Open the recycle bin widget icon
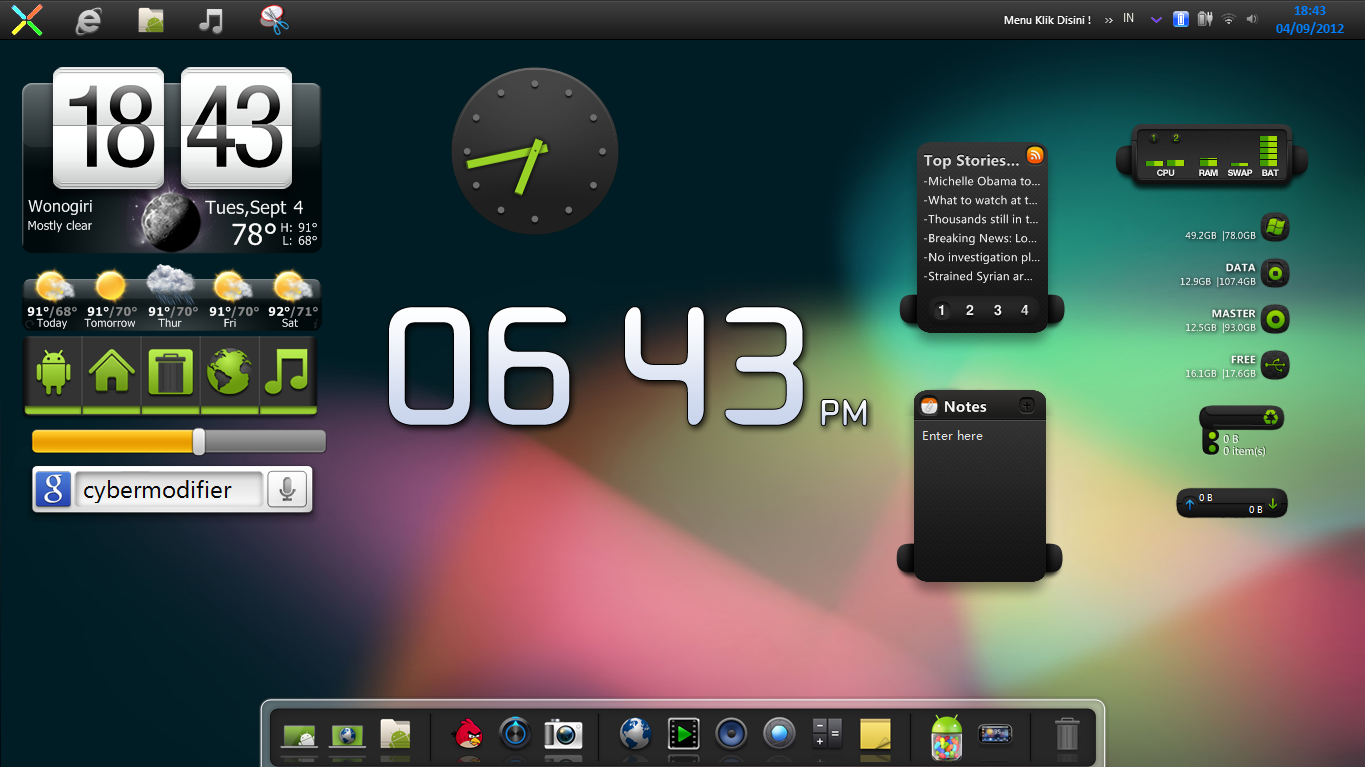Viewport: 1365px width, 767px height. click(x=1271, y=418)
